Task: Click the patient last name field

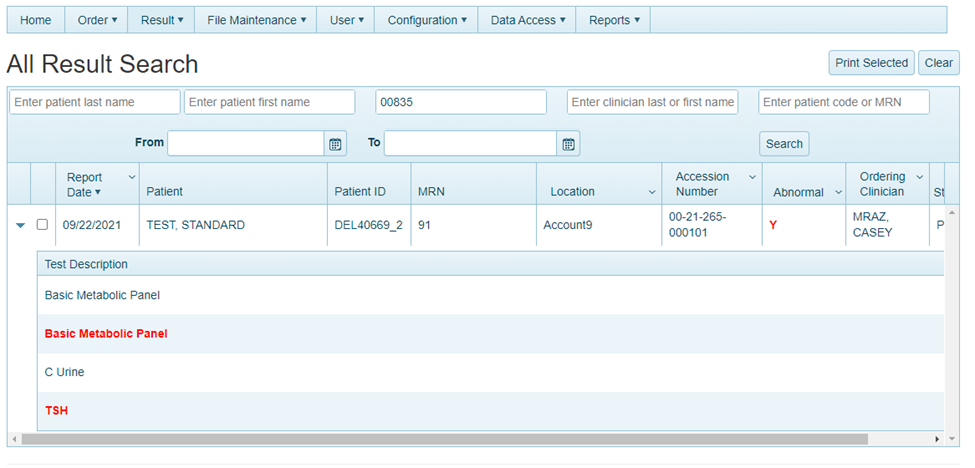Action: pyautogui.click(x=95, y=102)
